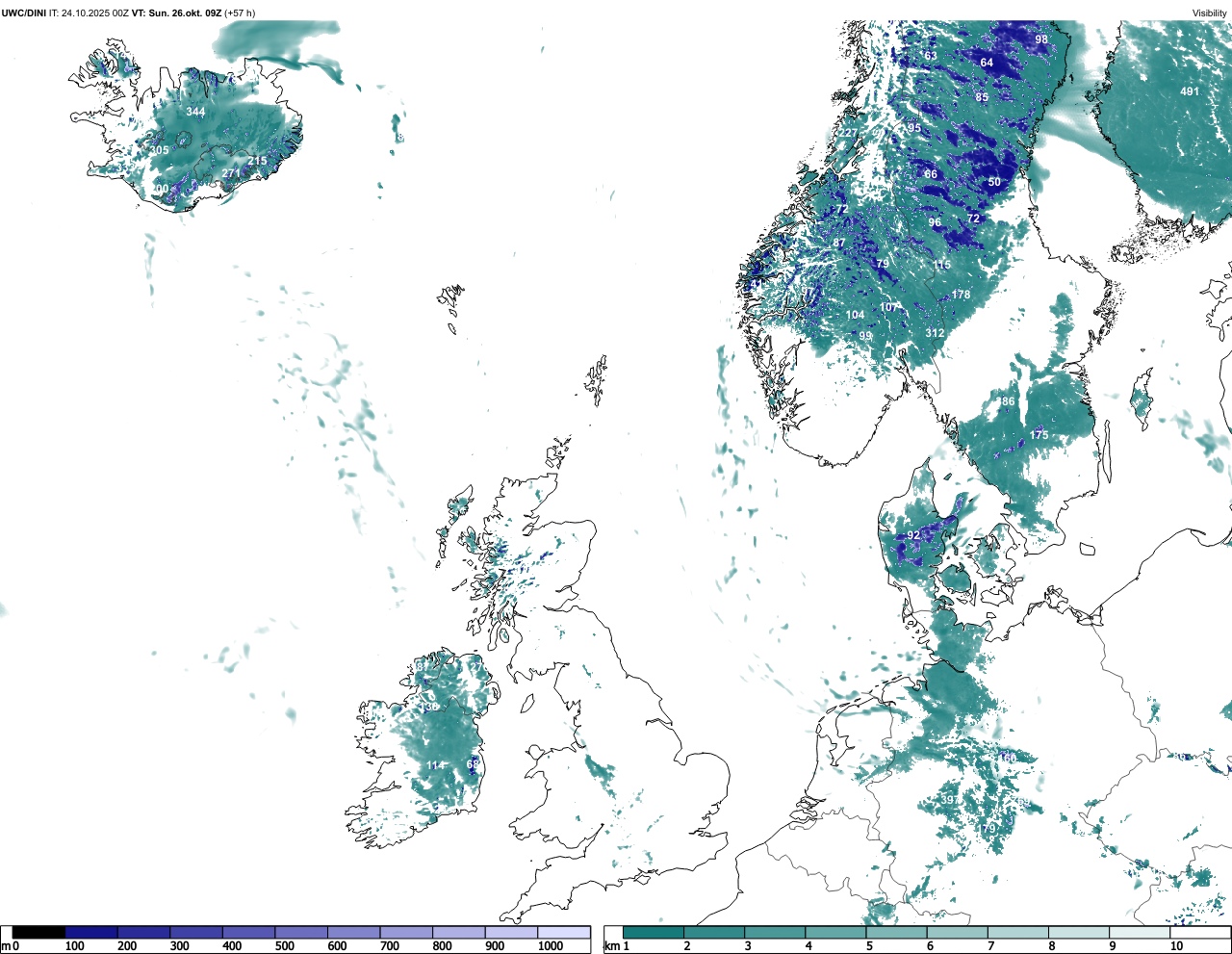Click the '10' label on the kilometer scale
1232x954 pixels.
point(1176,946)
